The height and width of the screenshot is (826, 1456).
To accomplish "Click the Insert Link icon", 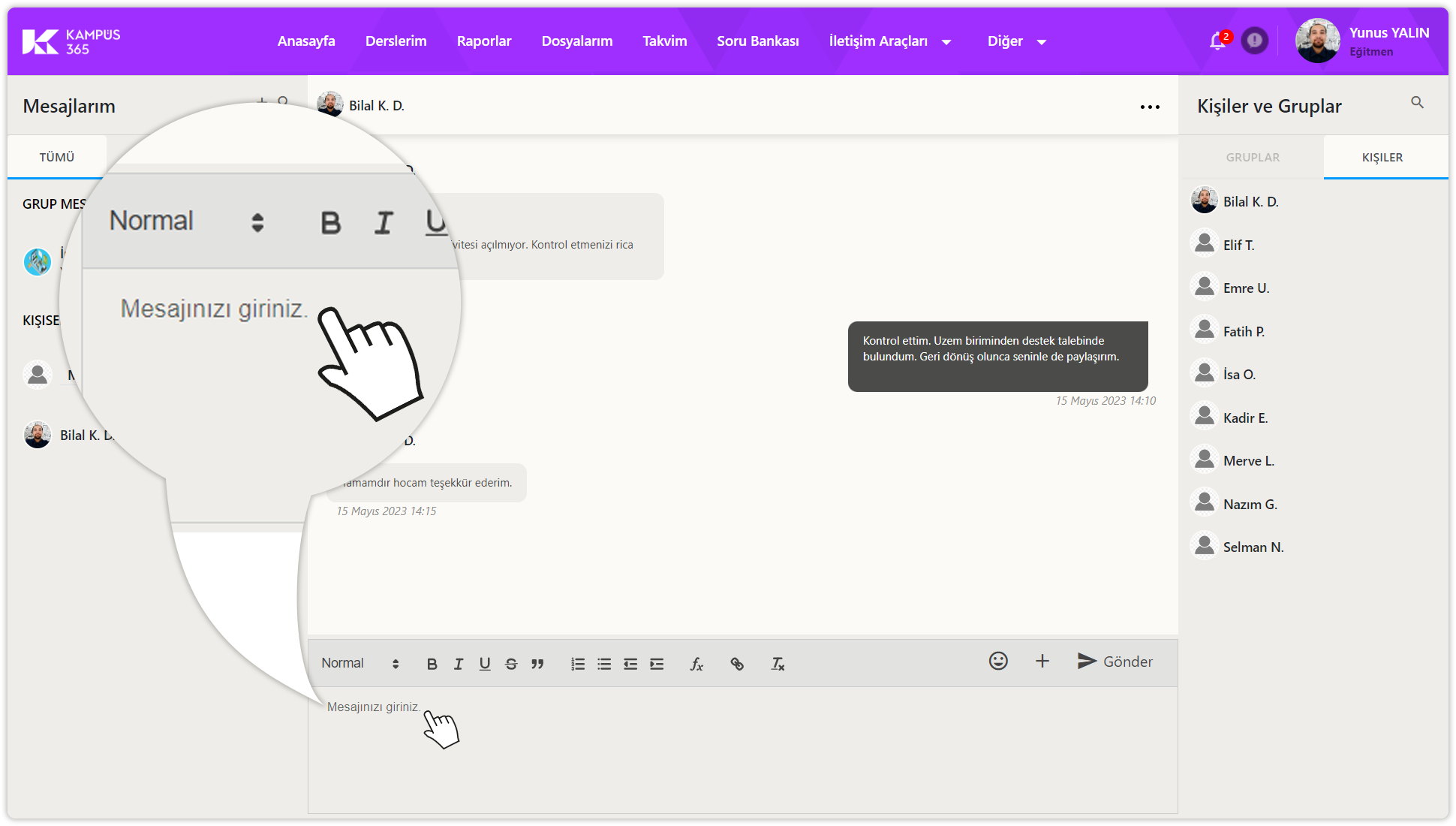I will pos(738,663).
